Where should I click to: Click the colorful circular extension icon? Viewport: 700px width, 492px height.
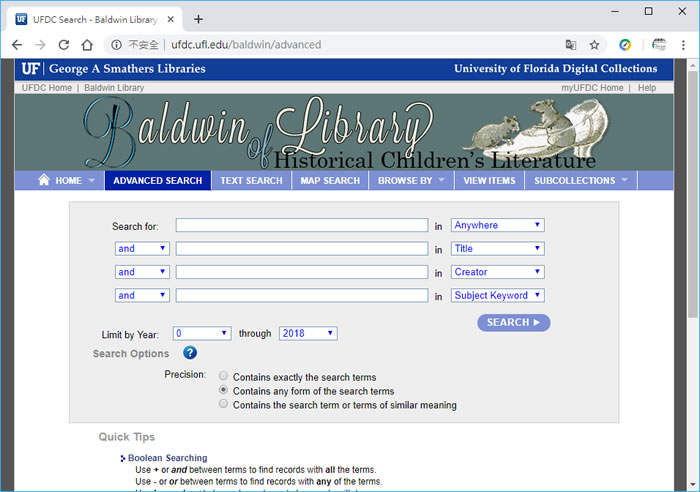pos(625,45)
